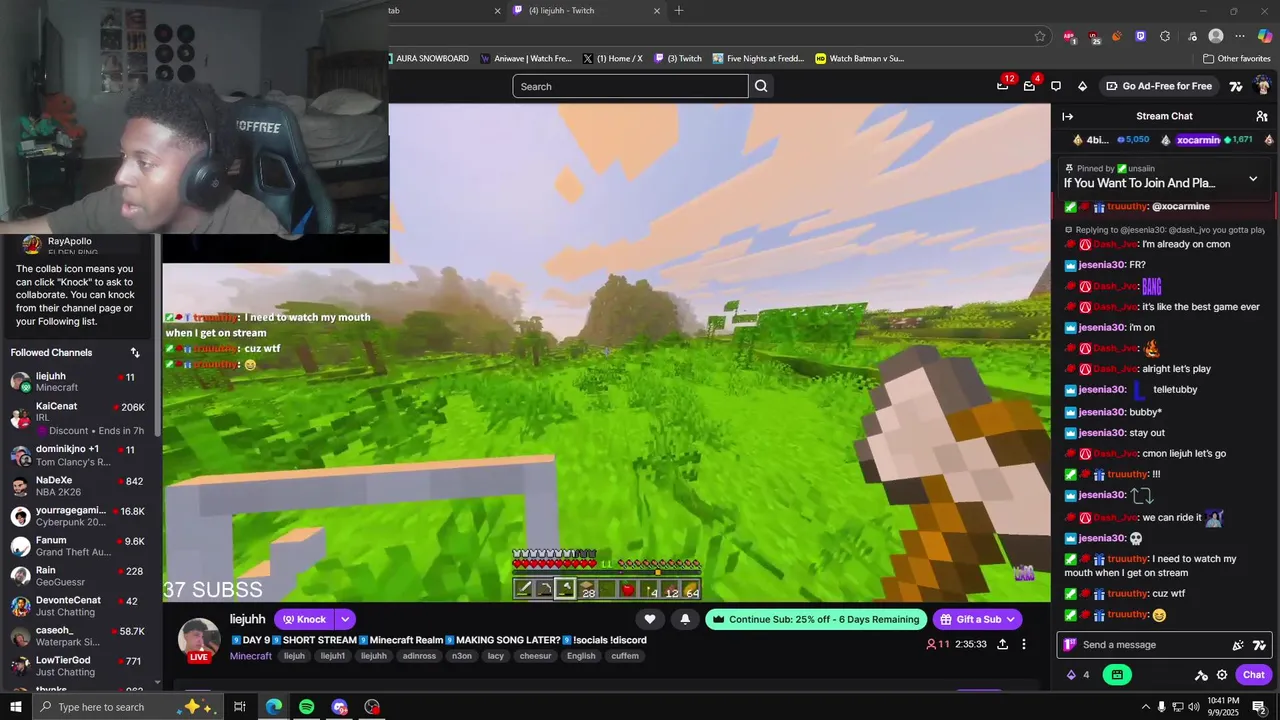Open browser Settings and more ellipsis
This screenshot has height=720, width=1280.
[1240, 36]
